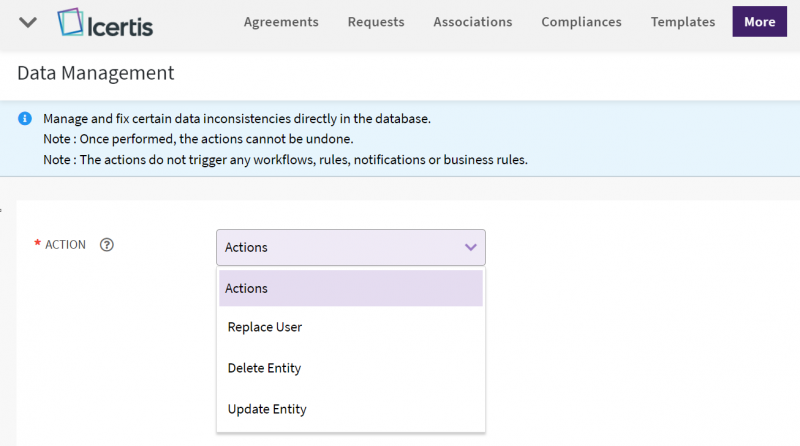Open the Compliances section
The width and height of the screenshot is (800, 446).
581,22
